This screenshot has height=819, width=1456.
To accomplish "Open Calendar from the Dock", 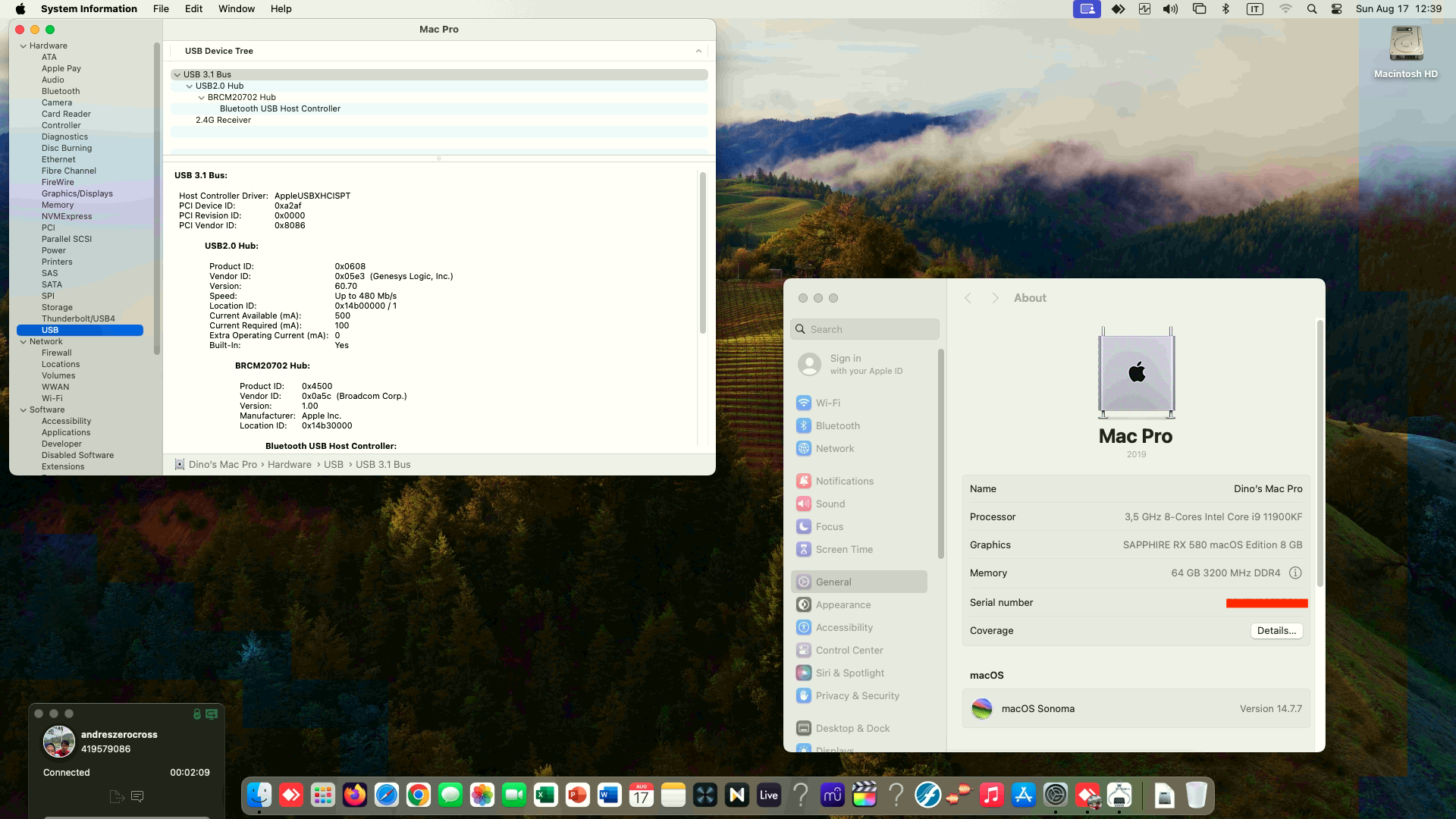I will pos(642,795).
